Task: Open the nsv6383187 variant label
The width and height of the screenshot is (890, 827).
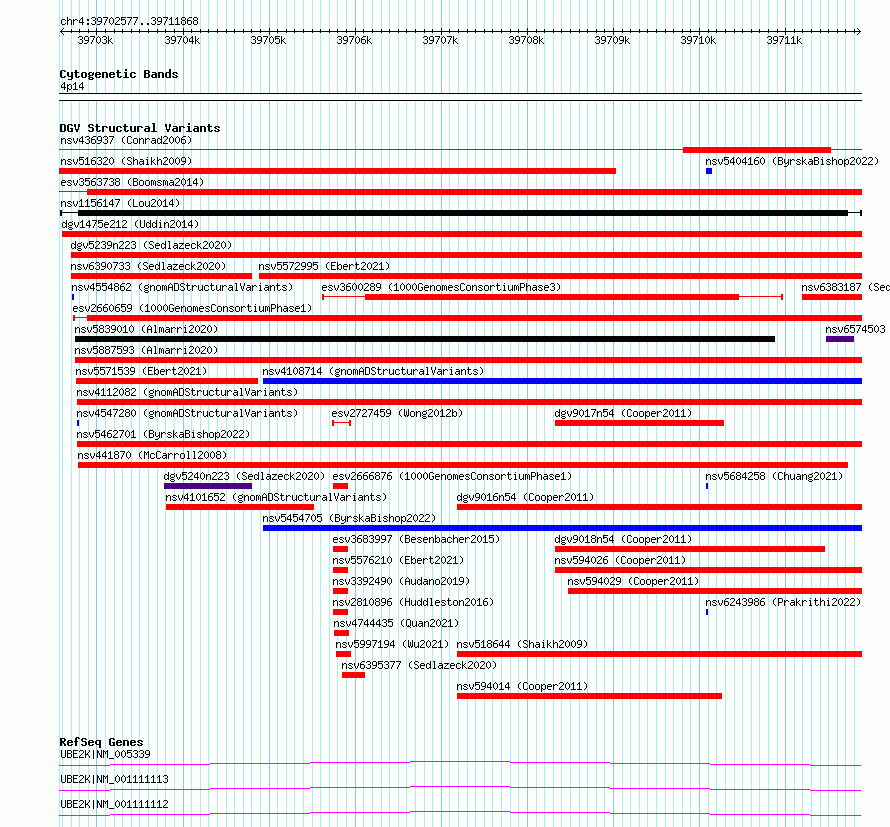Action: click(x=845, y=287)
